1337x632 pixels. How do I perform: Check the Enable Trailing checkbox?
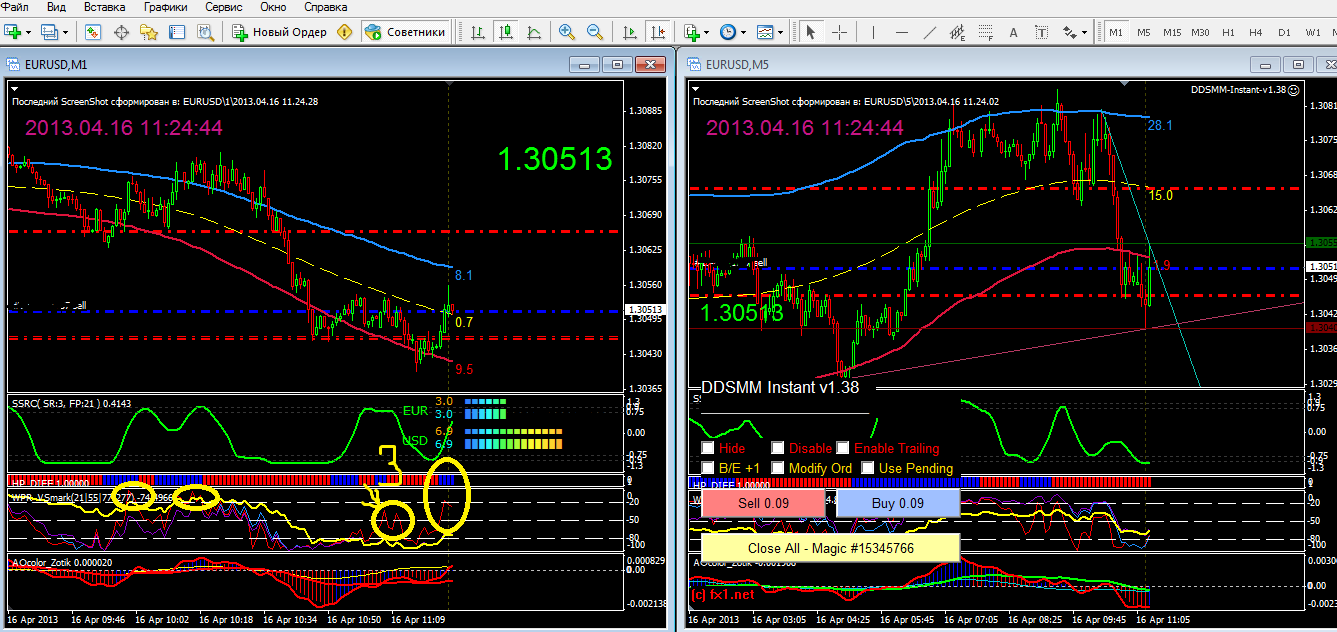(x=843, y=448)
